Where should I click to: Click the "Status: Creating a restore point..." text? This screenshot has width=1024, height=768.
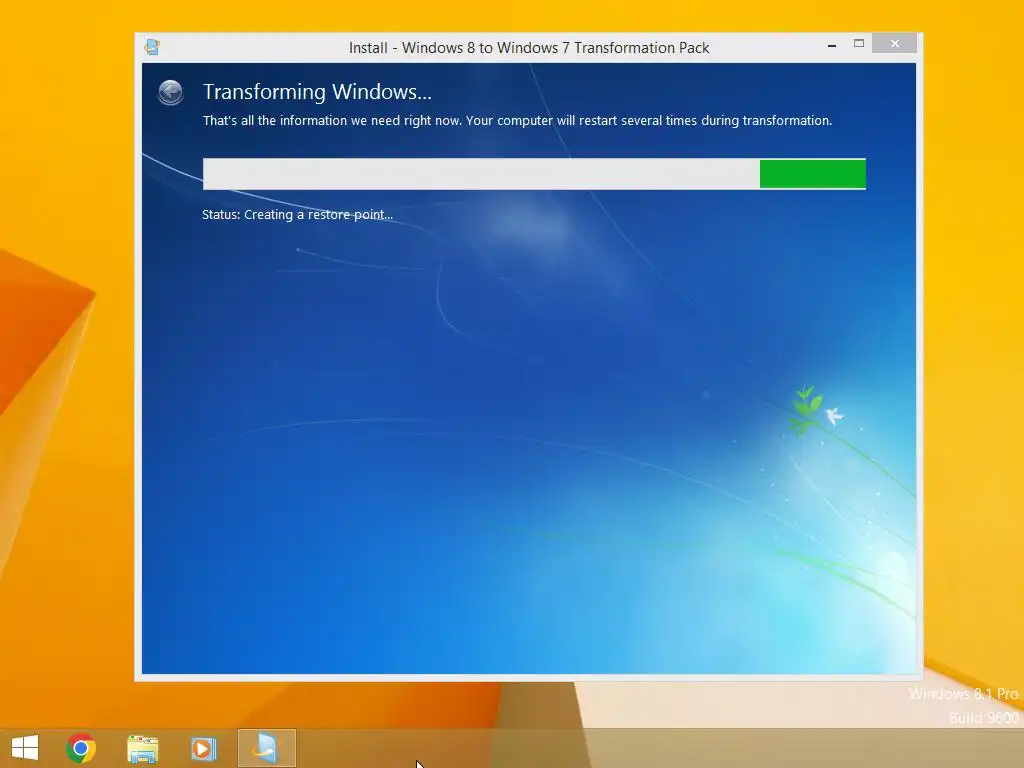(x=297, y=214)
